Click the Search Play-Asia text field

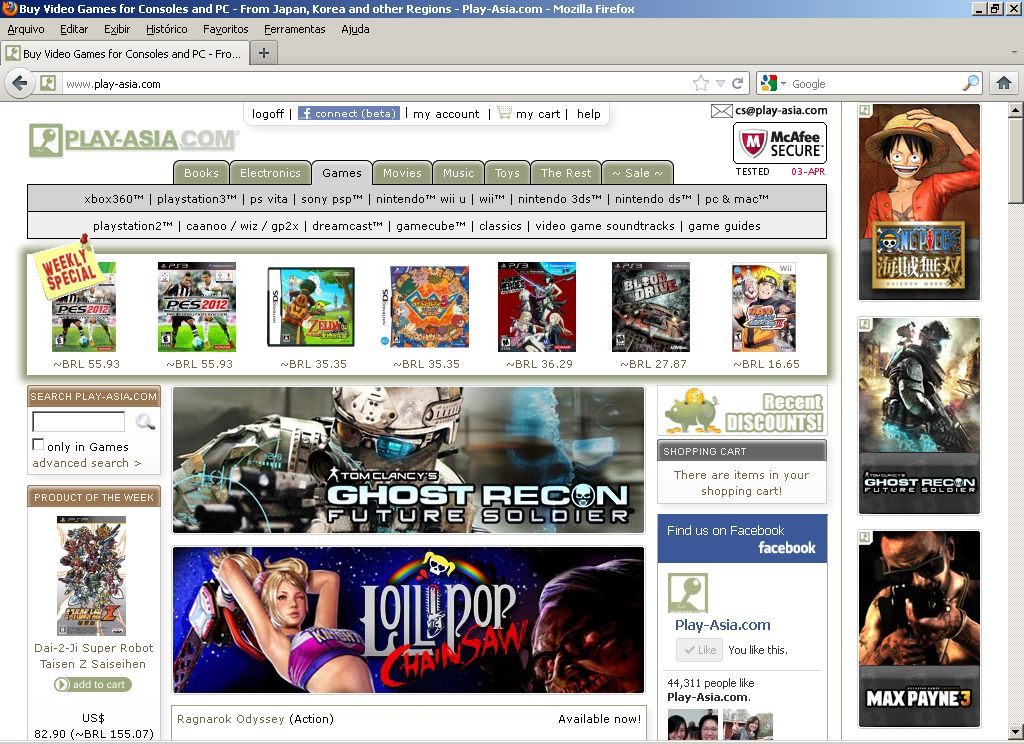(x=78, y=422)
